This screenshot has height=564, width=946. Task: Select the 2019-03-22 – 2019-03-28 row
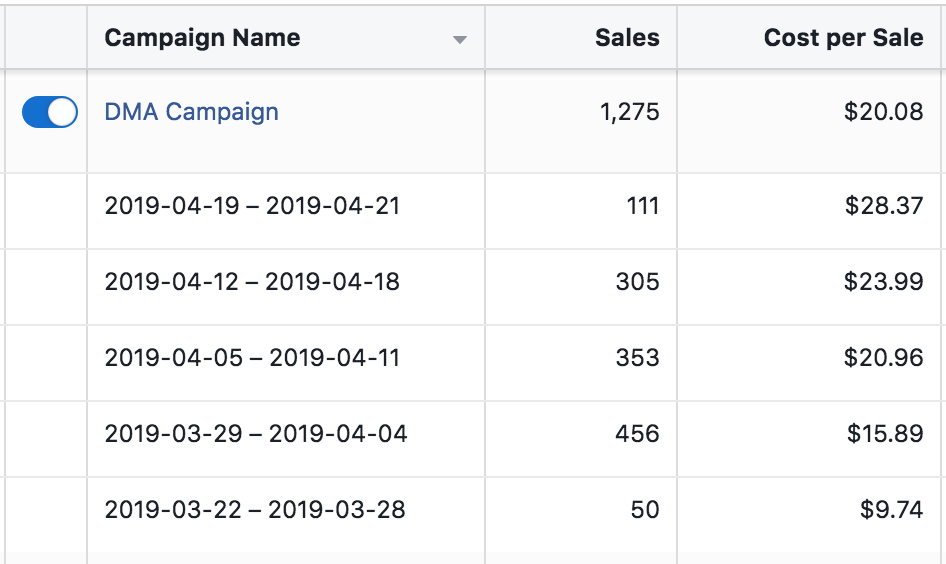coord(255,510)
